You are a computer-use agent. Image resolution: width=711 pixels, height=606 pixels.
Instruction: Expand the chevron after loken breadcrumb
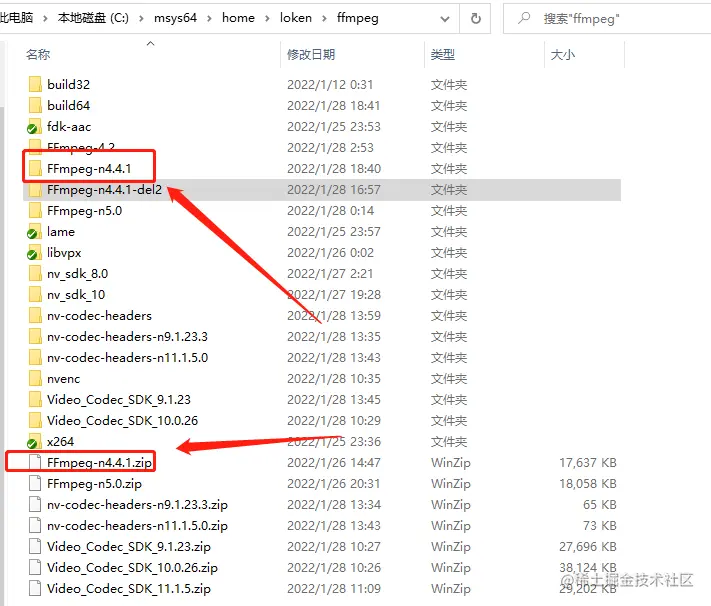324,19
